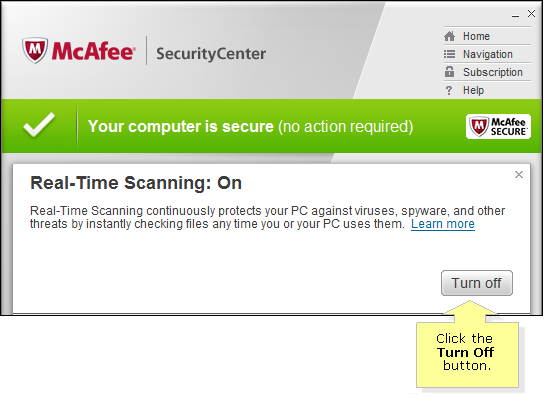This screenshot has height=399, width=546.
Task: Minimize the SecurityCenter window
Action: 515,16
